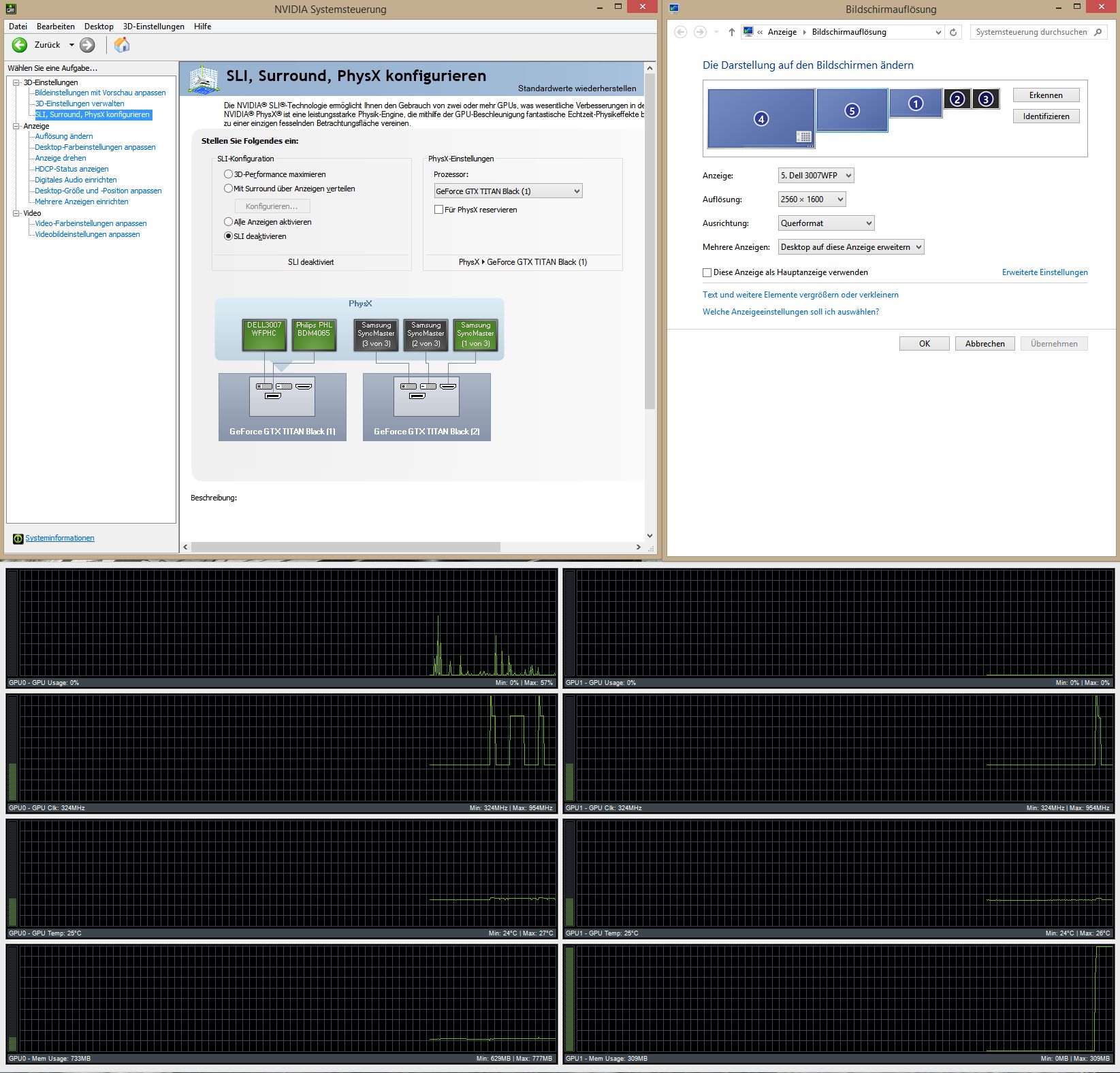Screen dimensions: 1120x1073
Task: Check Diese Anzeige als Hauptanzeige verwenden
Action: click(707, 272)
